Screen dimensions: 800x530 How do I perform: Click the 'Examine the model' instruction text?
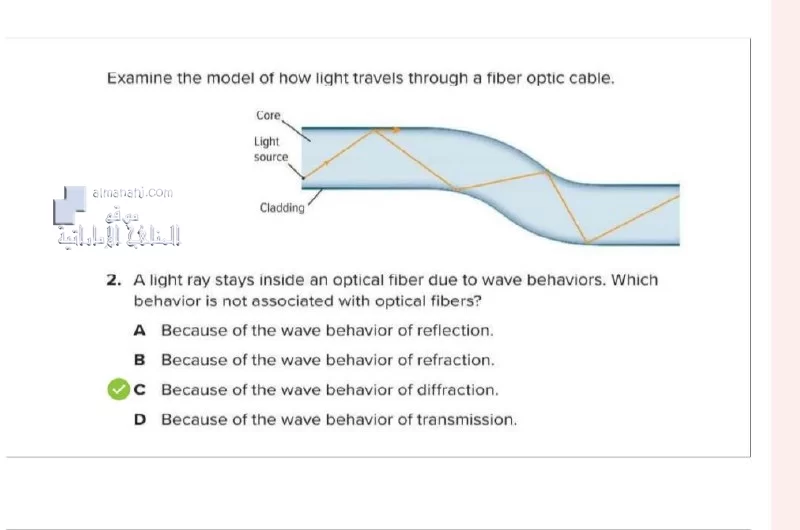coord(361,79)
